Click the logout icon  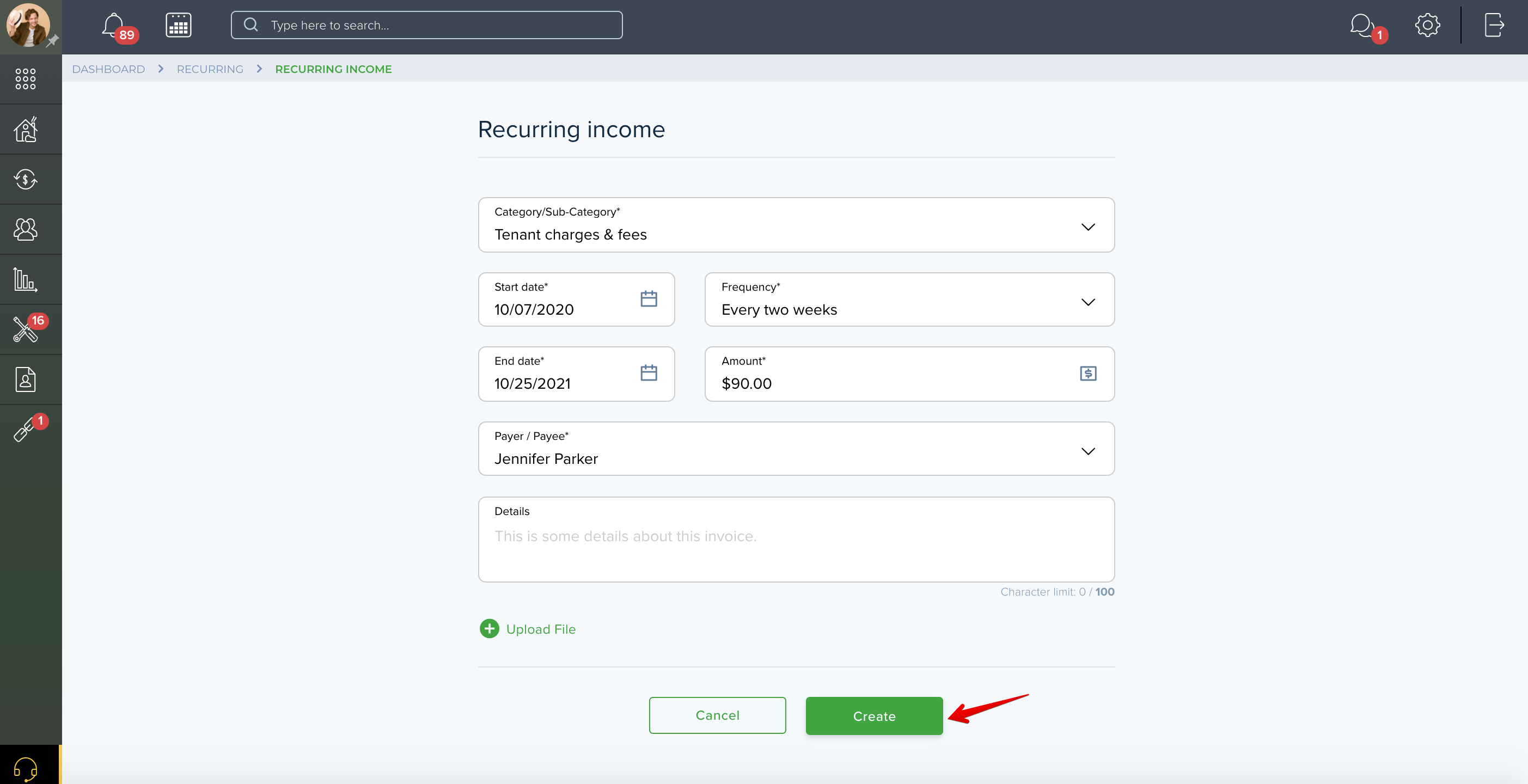(x=1494, y=25)
